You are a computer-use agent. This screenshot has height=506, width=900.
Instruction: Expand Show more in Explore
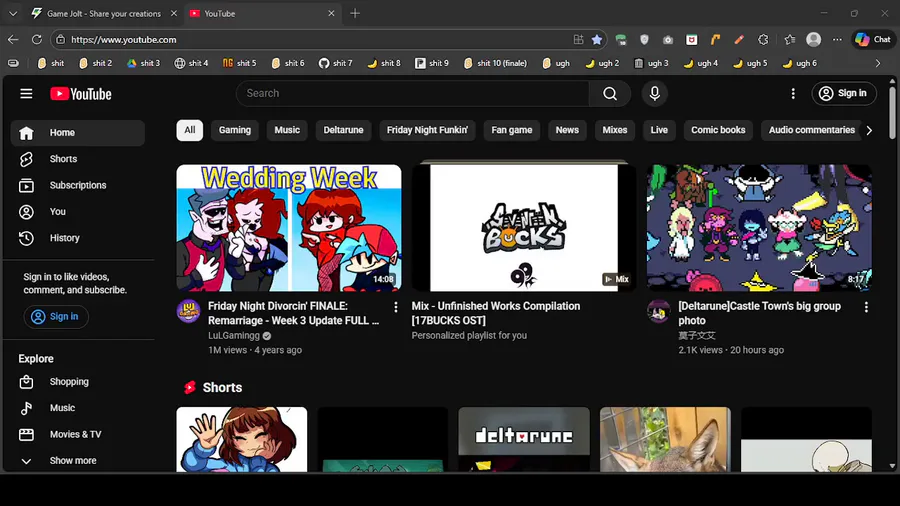click(78, 461)
